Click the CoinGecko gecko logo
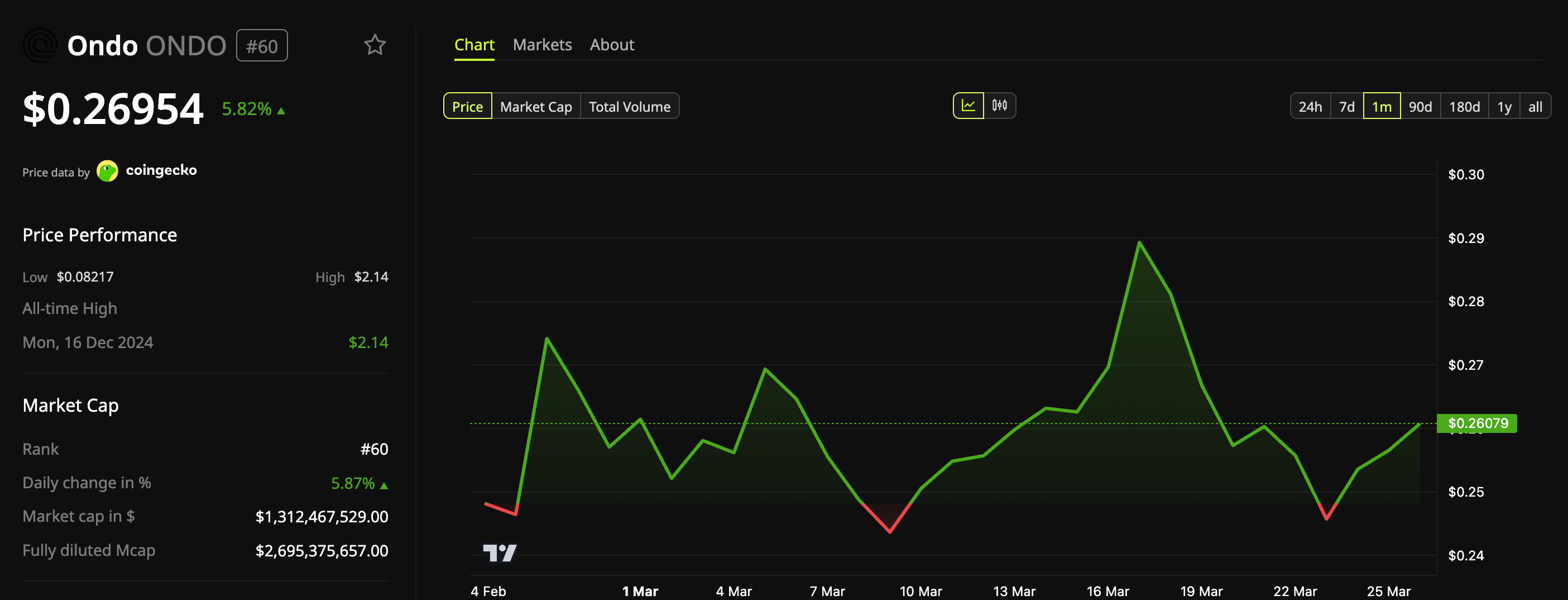Screen dimensions: 1568x600 108,171
